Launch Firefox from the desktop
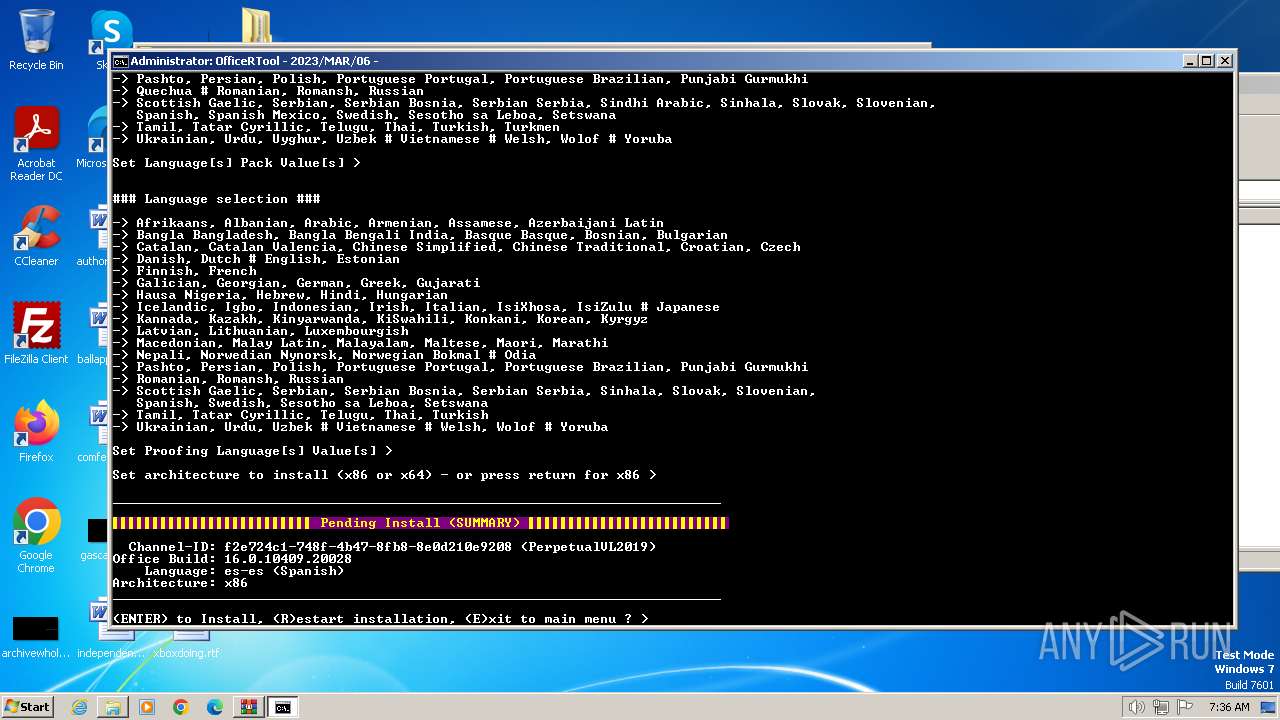Viewport: 1280px width, 720px height. (x=36, y=432)
